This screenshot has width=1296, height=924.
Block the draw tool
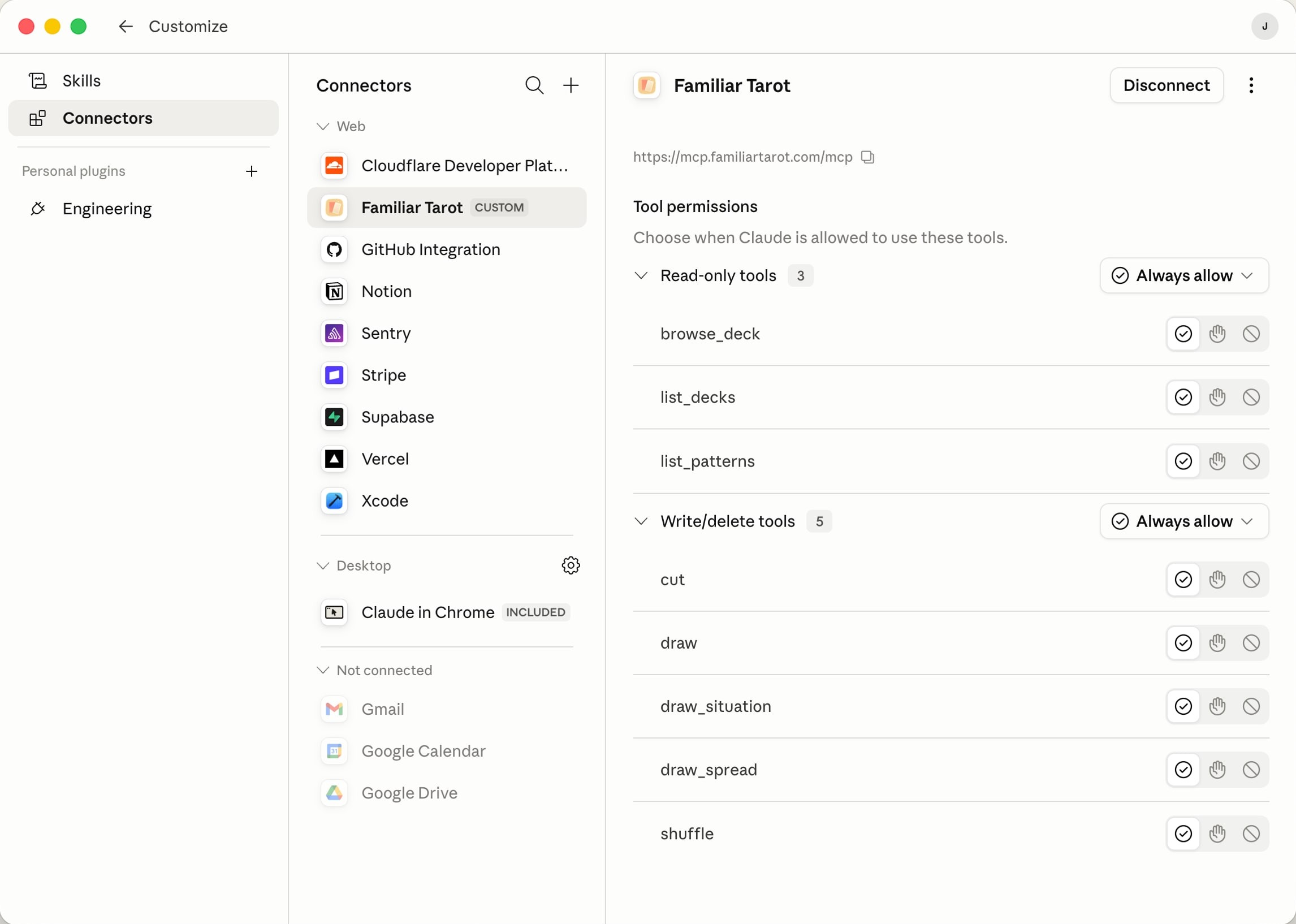(x=1251, y=643)
